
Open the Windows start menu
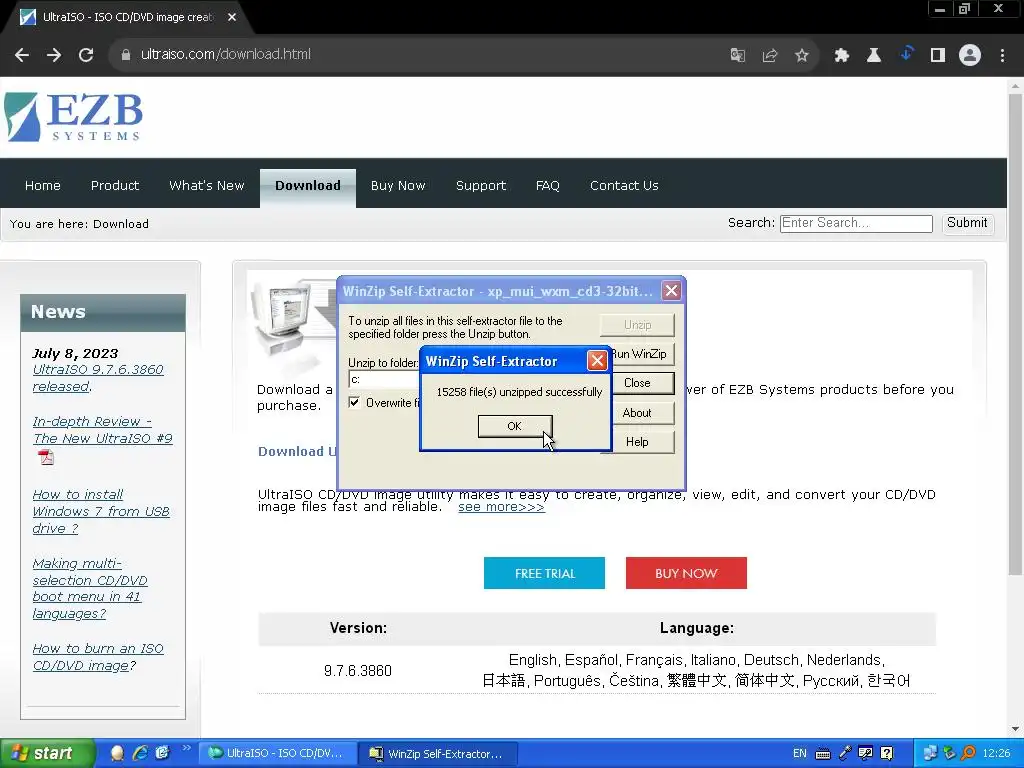point(47,753)
